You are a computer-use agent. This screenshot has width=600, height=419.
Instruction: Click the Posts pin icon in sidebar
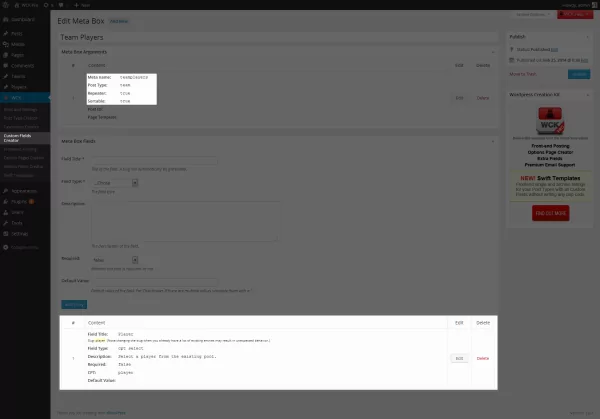[6, 33]
